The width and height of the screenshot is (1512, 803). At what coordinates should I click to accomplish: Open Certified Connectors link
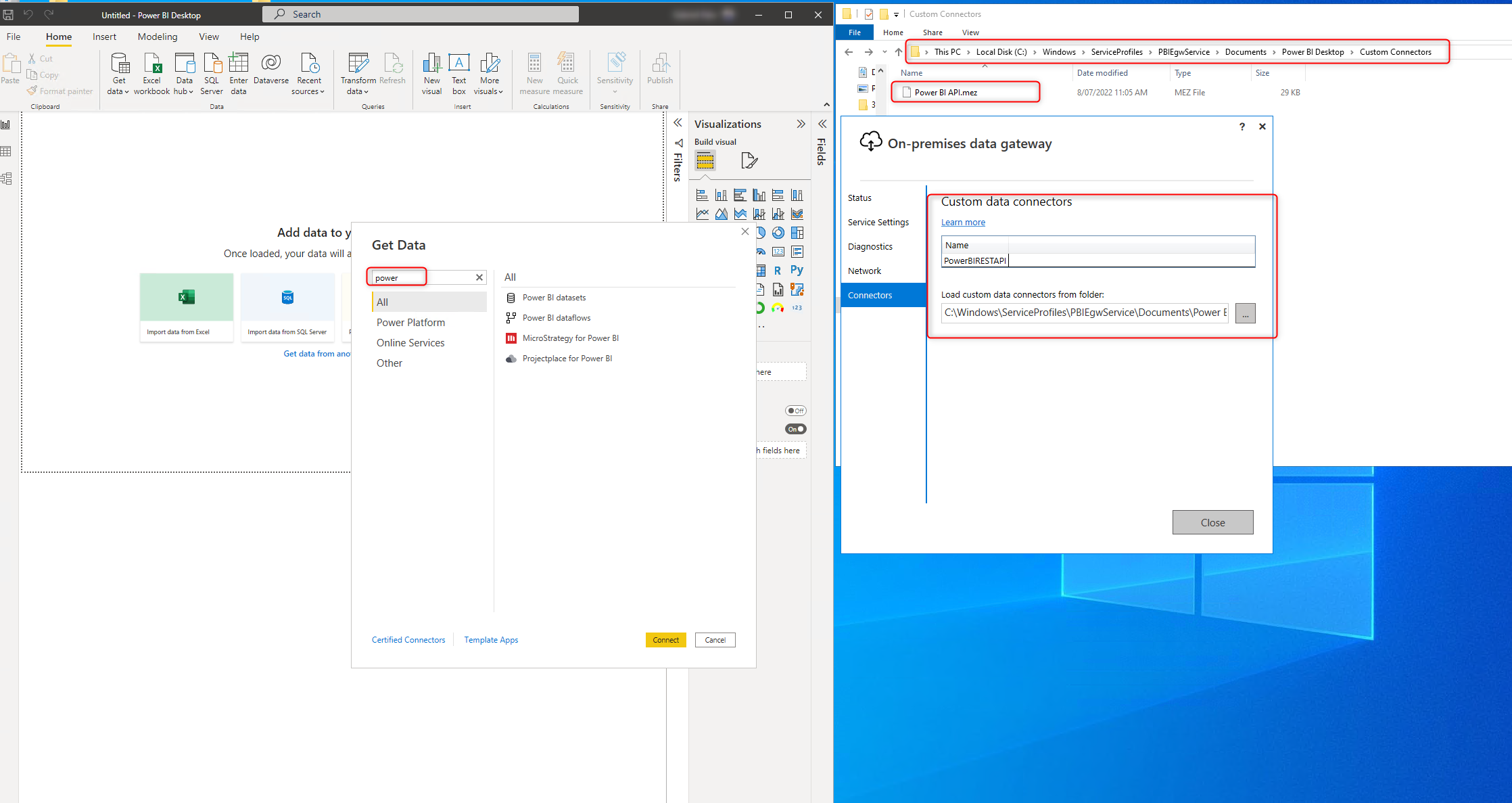(x=408, y=640)
